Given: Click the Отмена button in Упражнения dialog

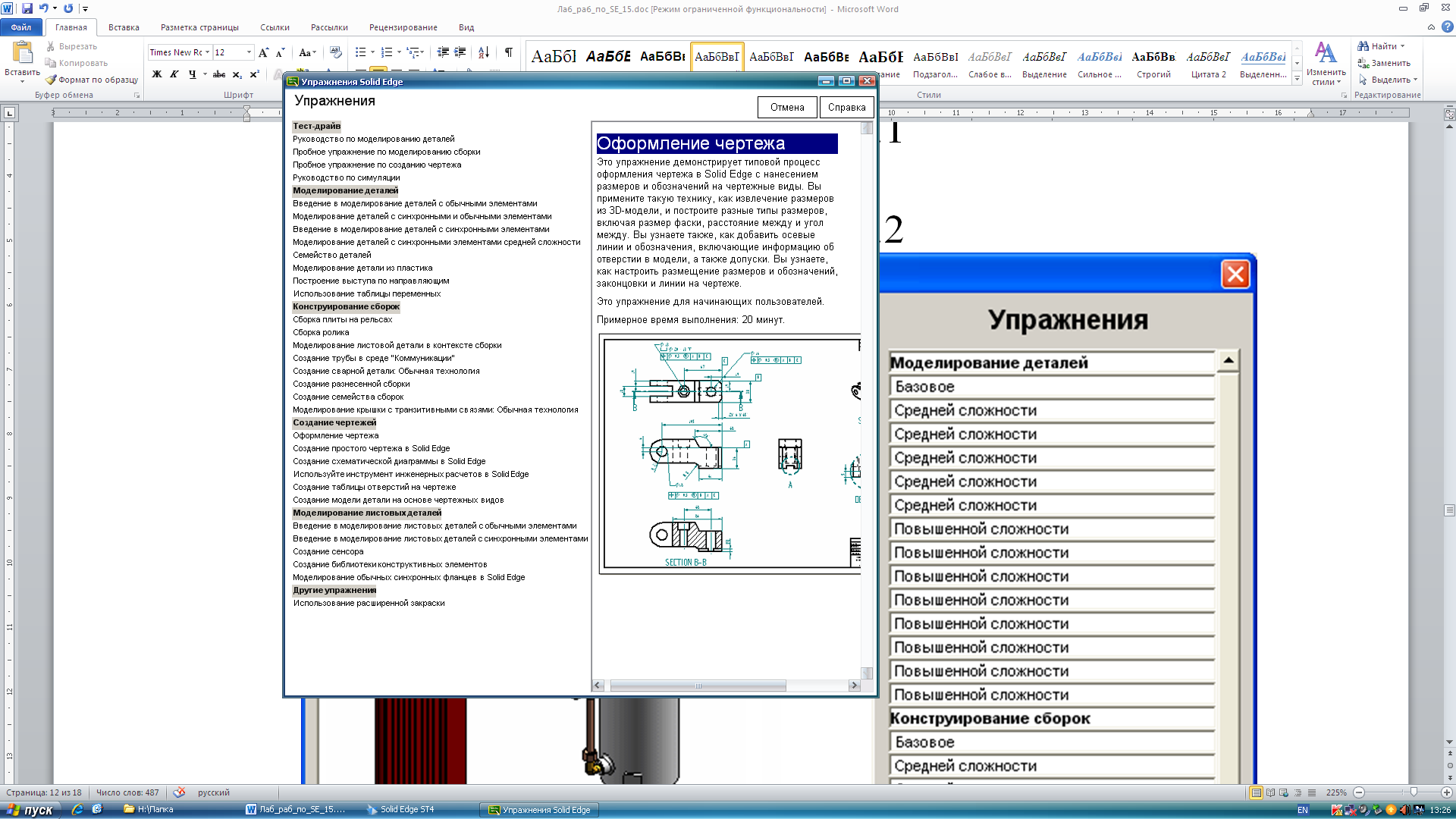Looking at the screenshot, I should click(787, 108).
